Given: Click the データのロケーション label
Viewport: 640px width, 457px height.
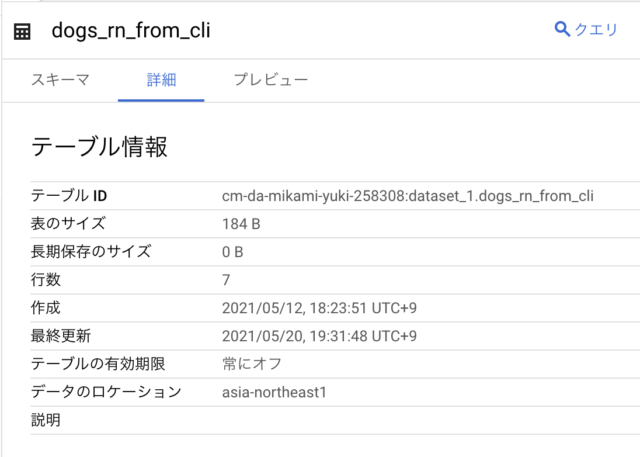Looking at the screenshot, I should tap(107, 392).
